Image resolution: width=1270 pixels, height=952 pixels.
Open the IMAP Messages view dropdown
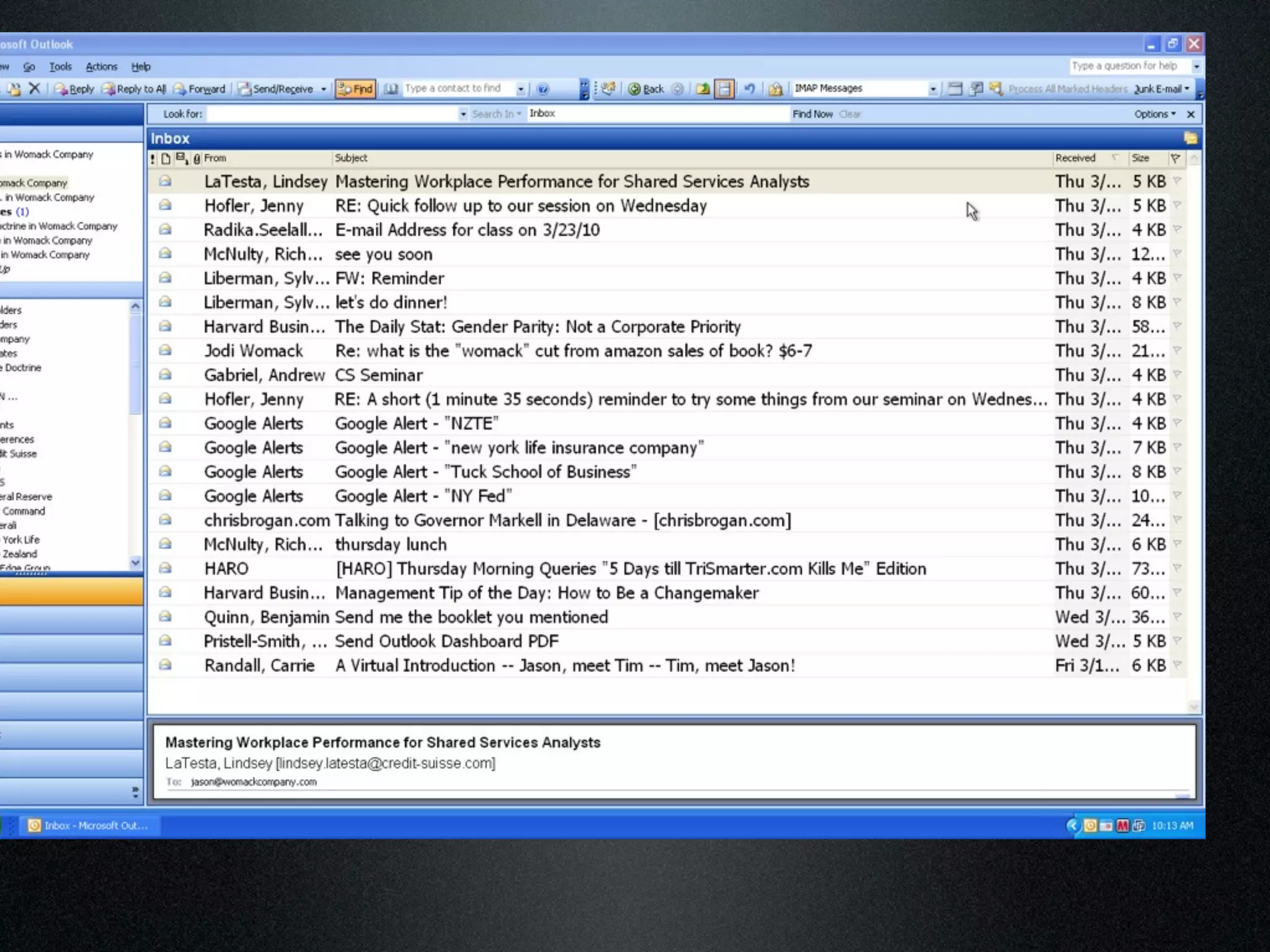pyautogui.click(x=933, y=89)
